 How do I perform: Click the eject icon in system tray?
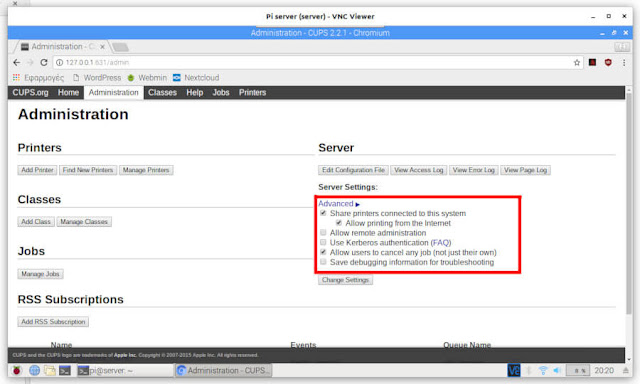pyautogui.click(x=625, y=370)
